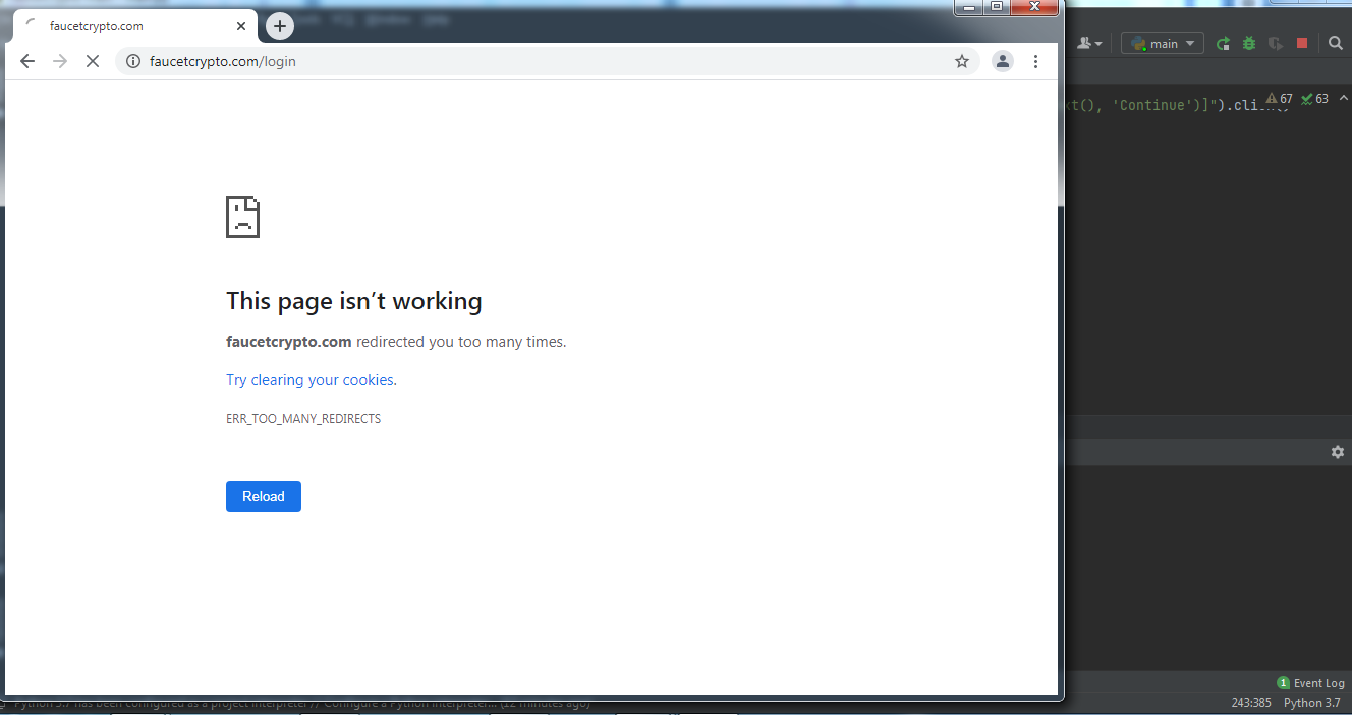Close the faucetcrypto.com tab

pyautogui.click(x=243, y=26)
